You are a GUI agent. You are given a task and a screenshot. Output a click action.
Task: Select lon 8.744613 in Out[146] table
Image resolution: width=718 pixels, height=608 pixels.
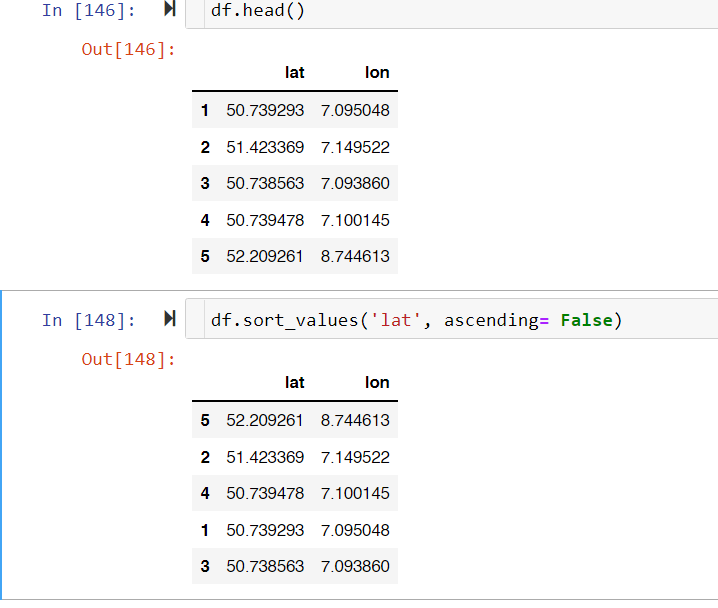pyautogui.click(x=355, y=256)
